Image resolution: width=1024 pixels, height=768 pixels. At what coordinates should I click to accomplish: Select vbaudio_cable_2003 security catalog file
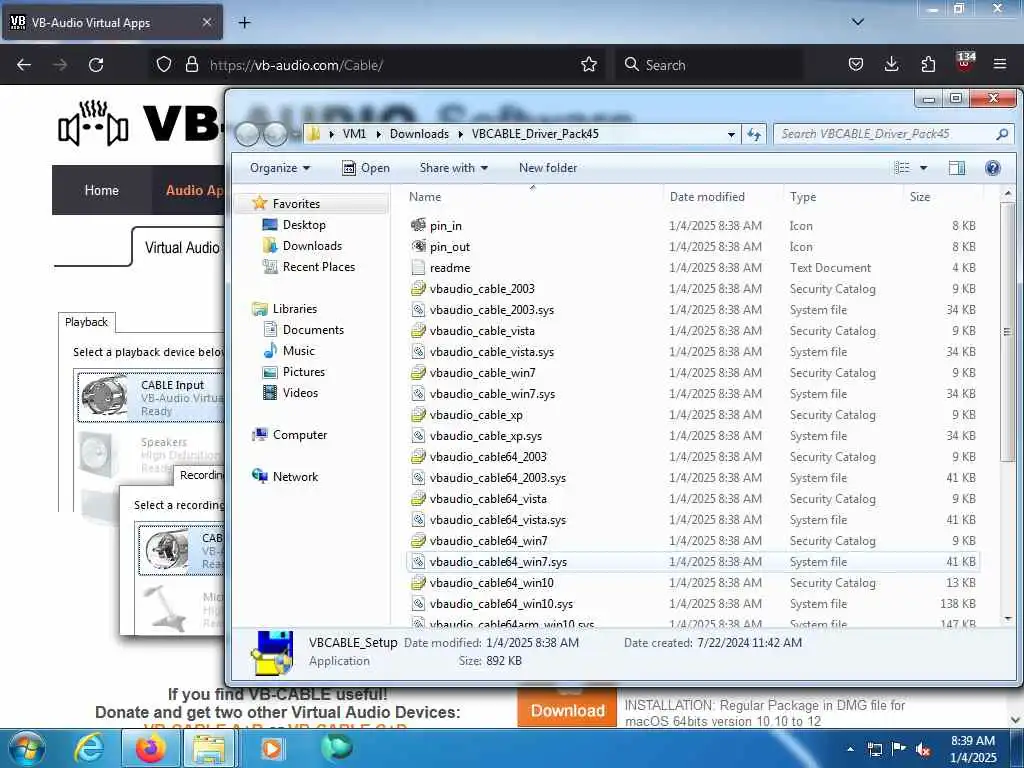482,289
